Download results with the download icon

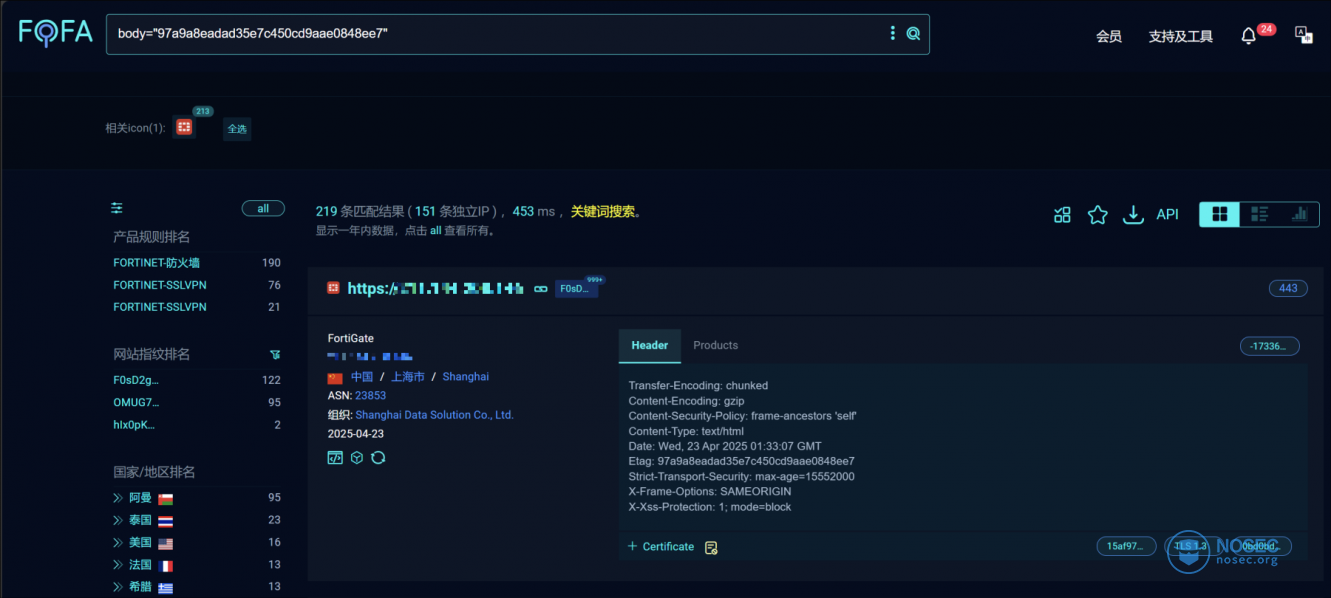[x=1133, y=214]
